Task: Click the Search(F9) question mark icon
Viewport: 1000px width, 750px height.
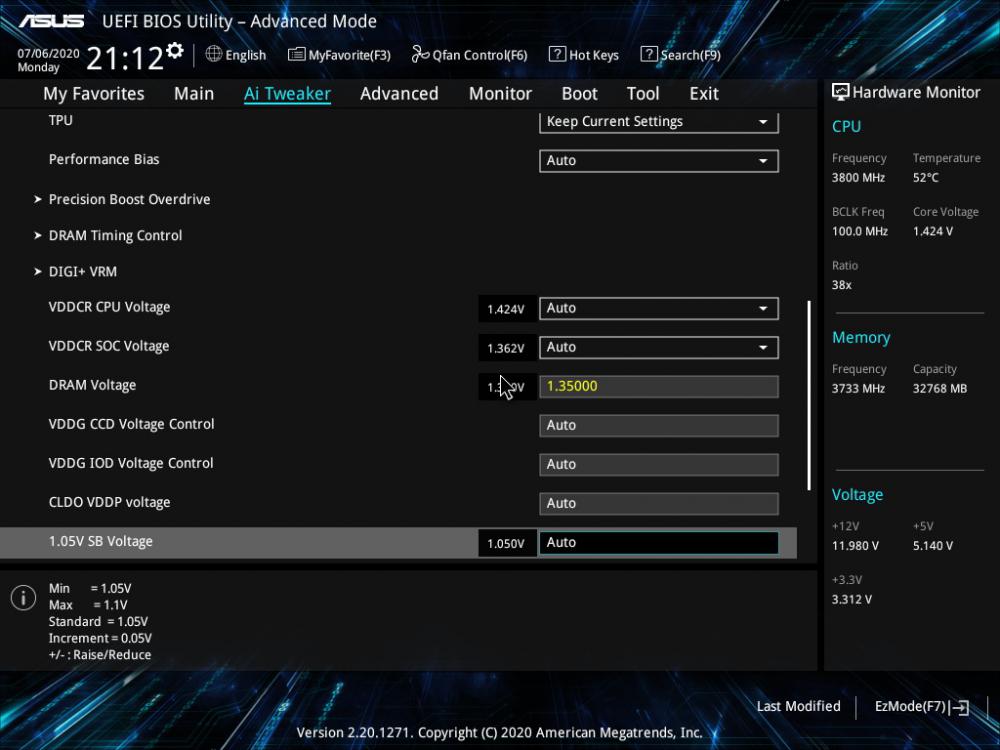Action: point(649,54)
